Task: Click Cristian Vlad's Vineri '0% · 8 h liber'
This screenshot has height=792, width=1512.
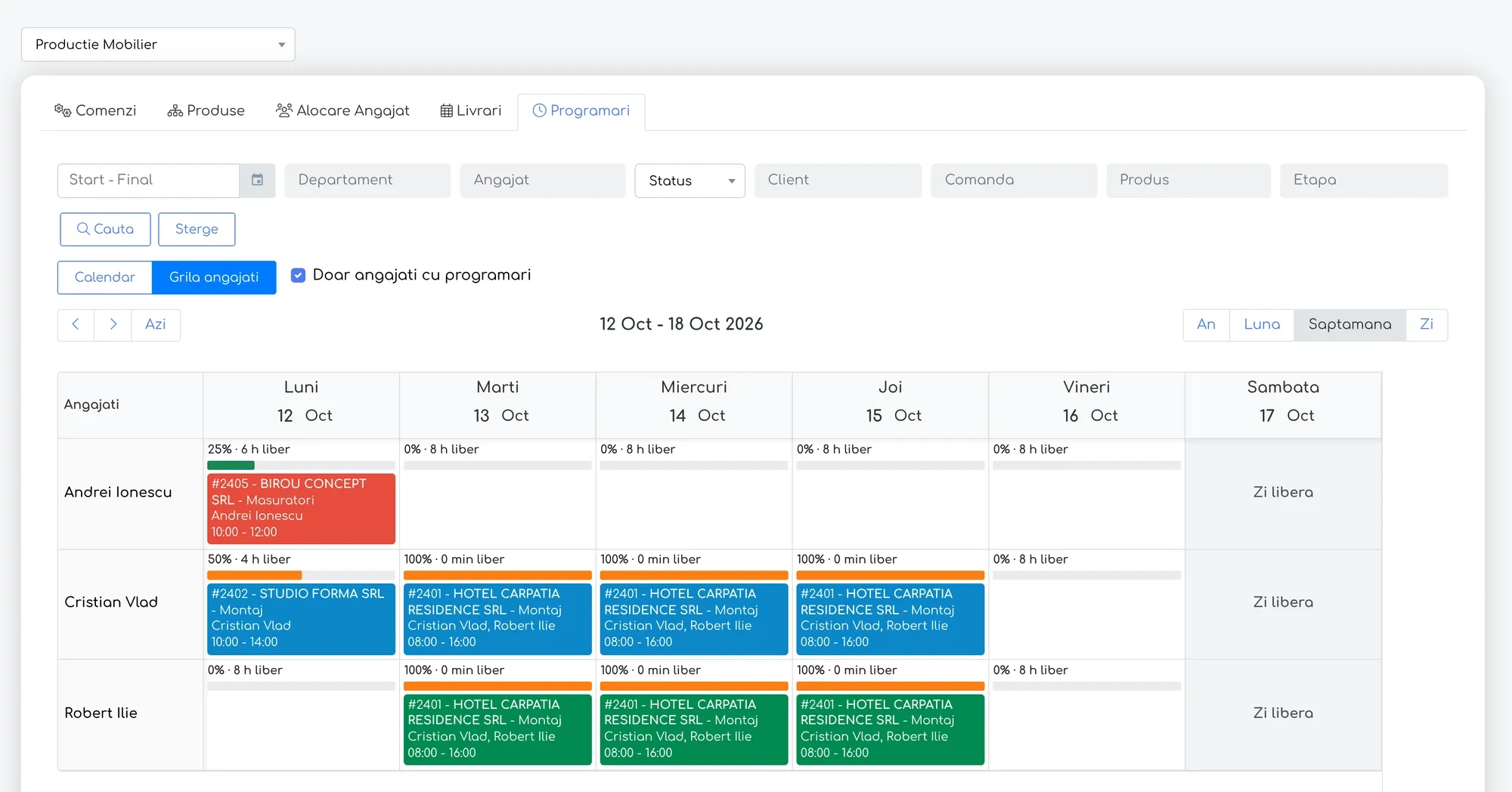Action: point(1030,559)
